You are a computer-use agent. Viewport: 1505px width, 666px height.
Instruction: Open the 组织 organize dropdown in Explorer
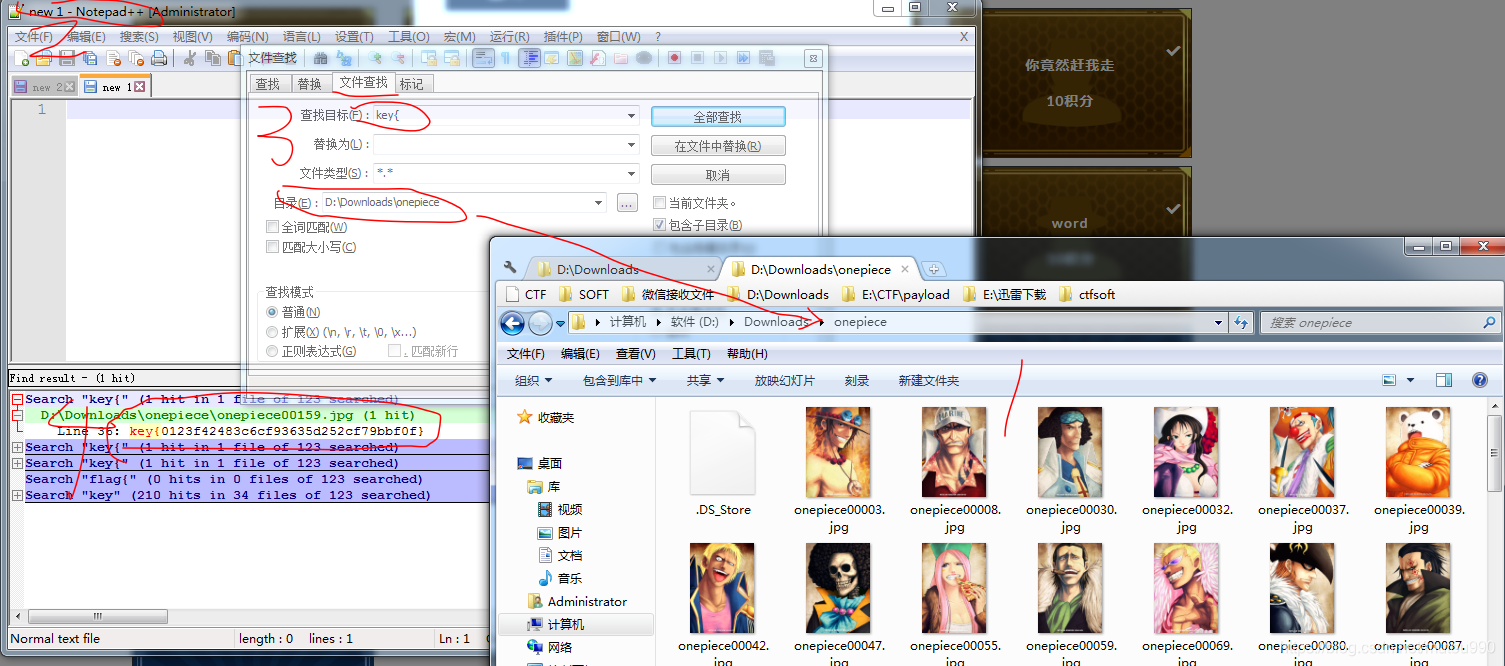pos(533,380)
